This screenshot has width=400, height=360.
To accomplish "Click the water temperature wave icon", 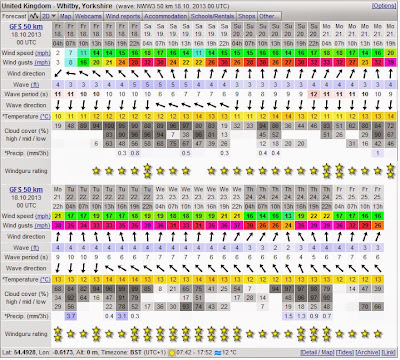I will click(218, 352).
